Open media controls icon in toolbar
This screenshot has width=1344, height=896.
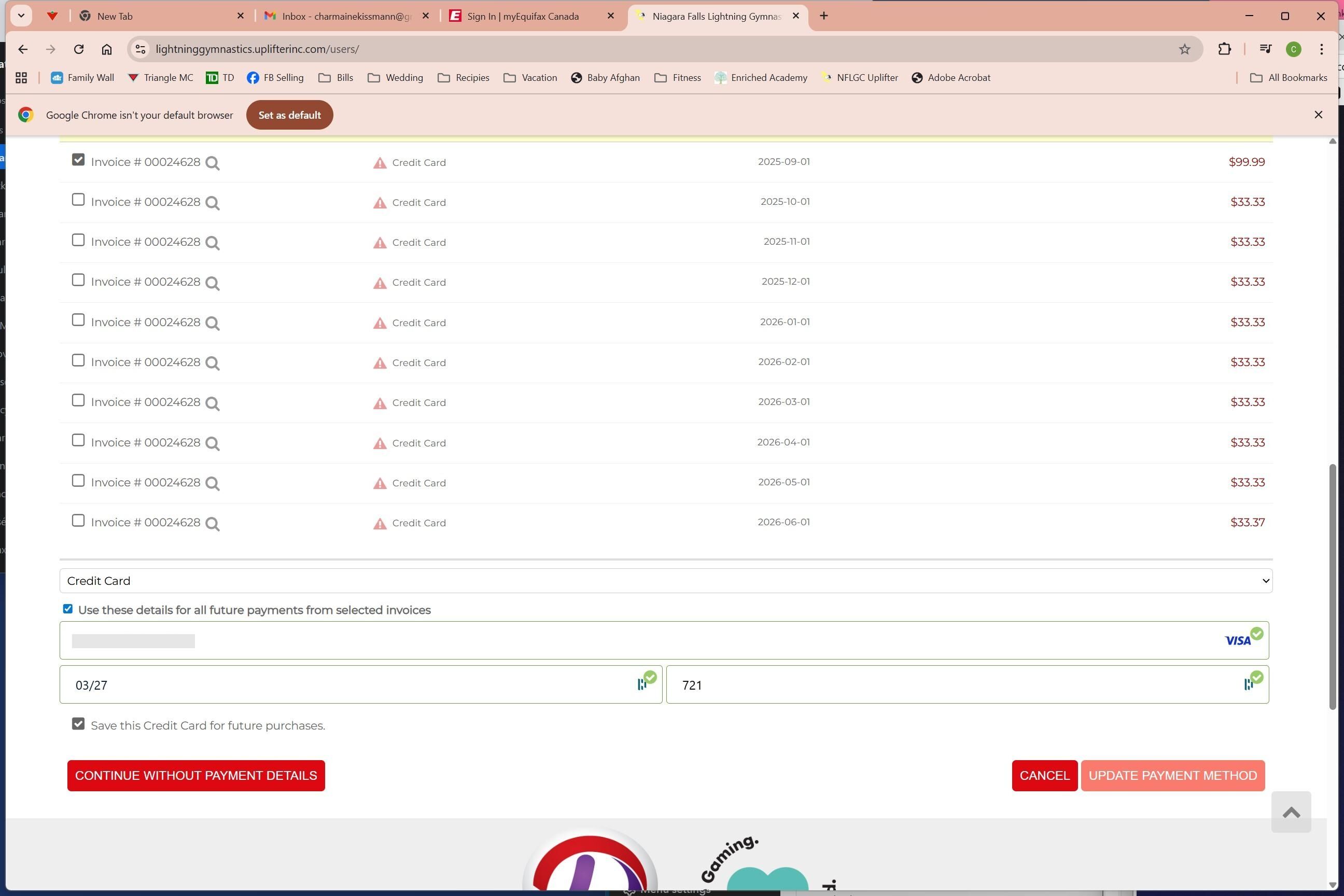[x=1265, y=49]
